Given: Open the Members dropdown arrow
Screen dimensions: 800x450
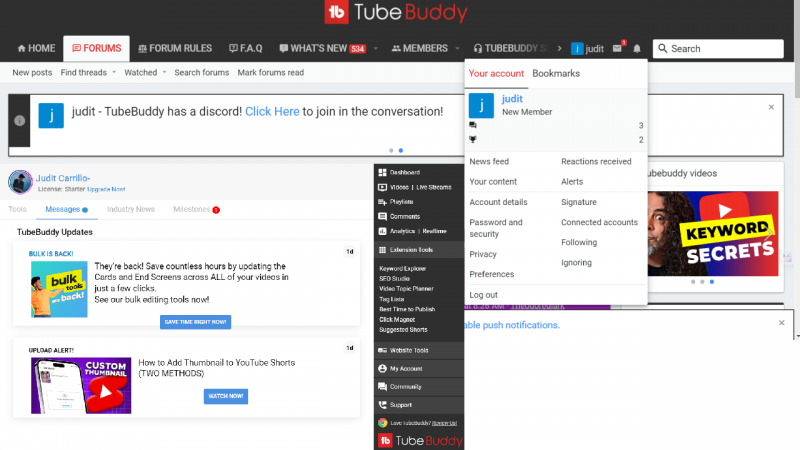Looking at the screenshot, I should click(458, 48).
